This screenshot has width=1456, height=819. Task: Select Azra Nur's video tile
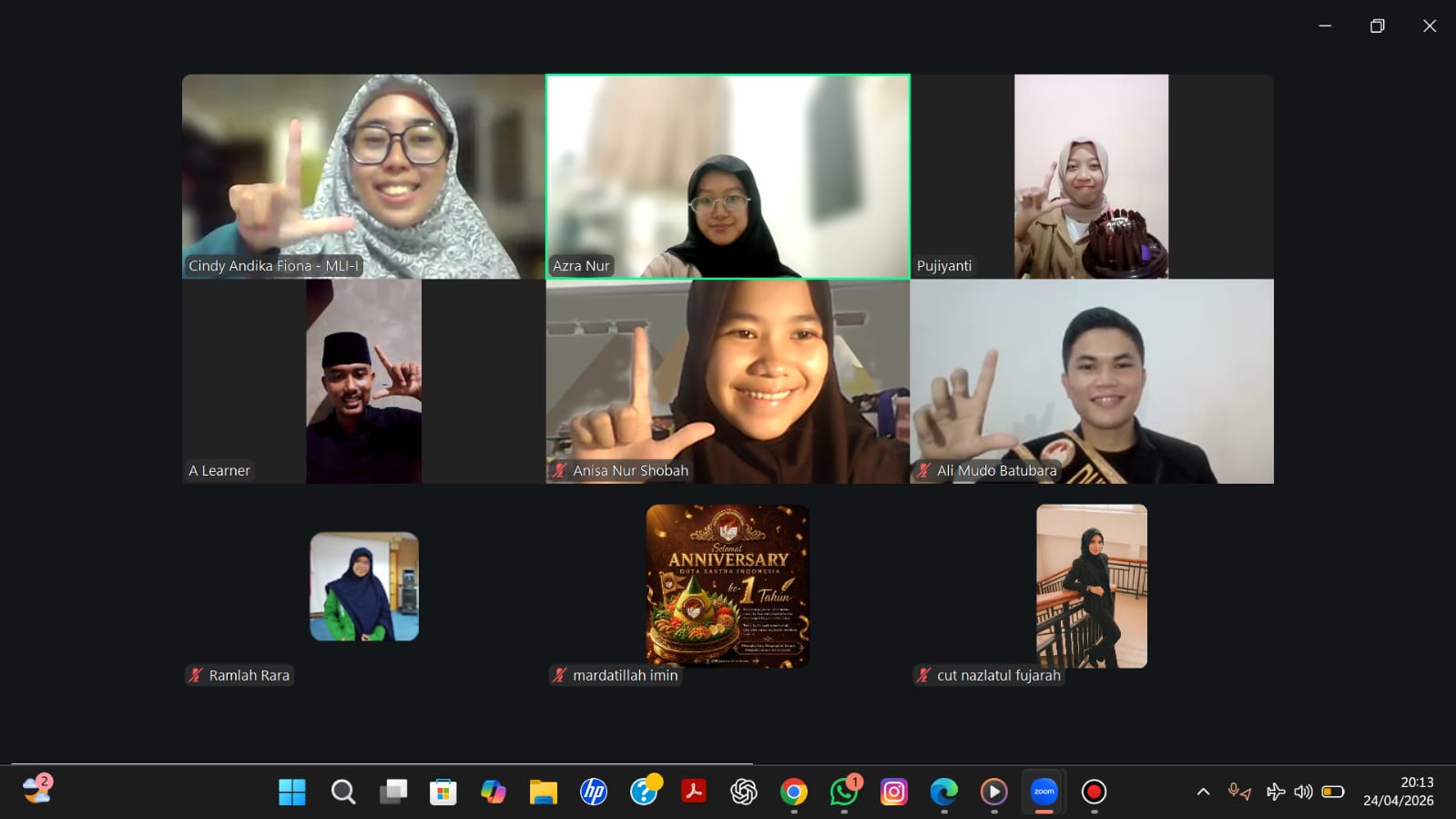[728, 176]
